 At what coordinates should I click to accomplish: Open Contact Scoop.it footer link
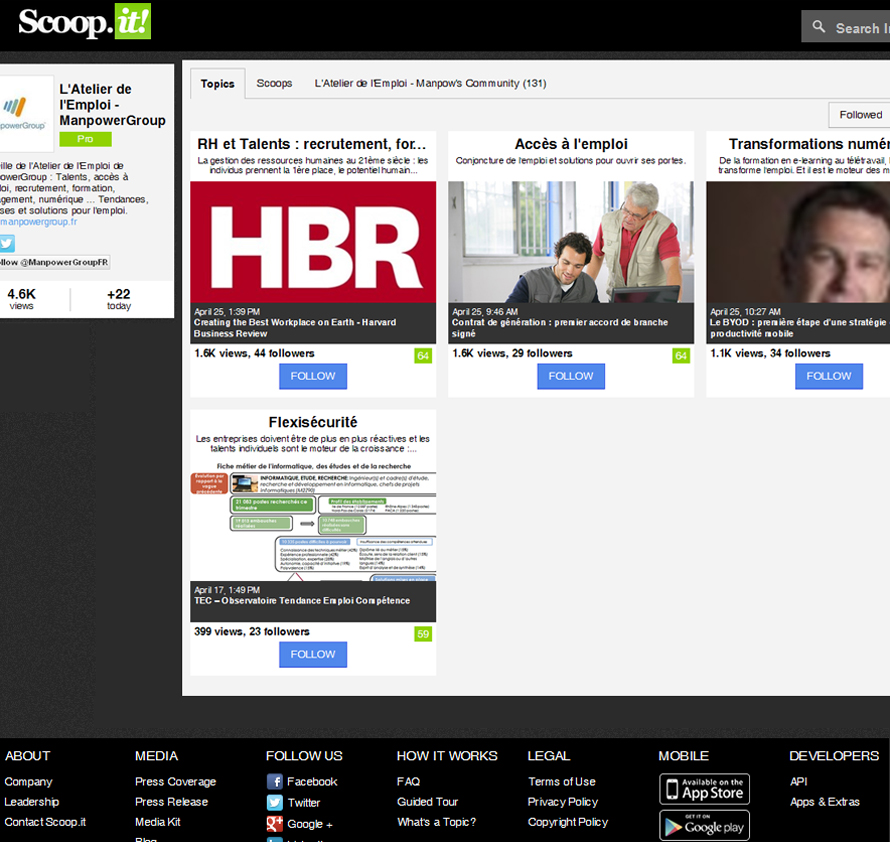(45, 822)
